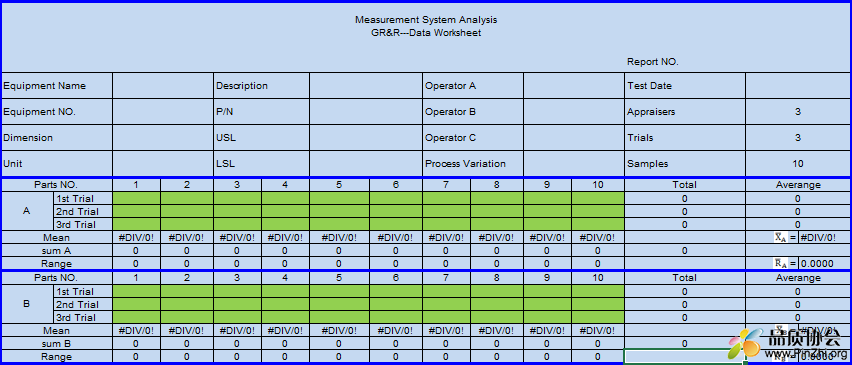Screen dimensions: 852x365
Task: Select operator B 2nd Trial green cell for part 5
Action: [x=340, y=305]
